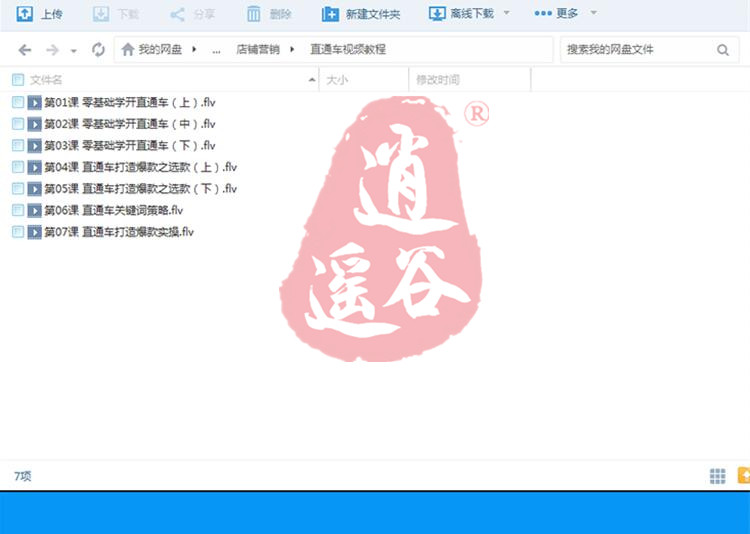The height and width of the screenshot is (534, 750).
Task: Expand the arrow after 我的网盘
Action: coord(194,49)
